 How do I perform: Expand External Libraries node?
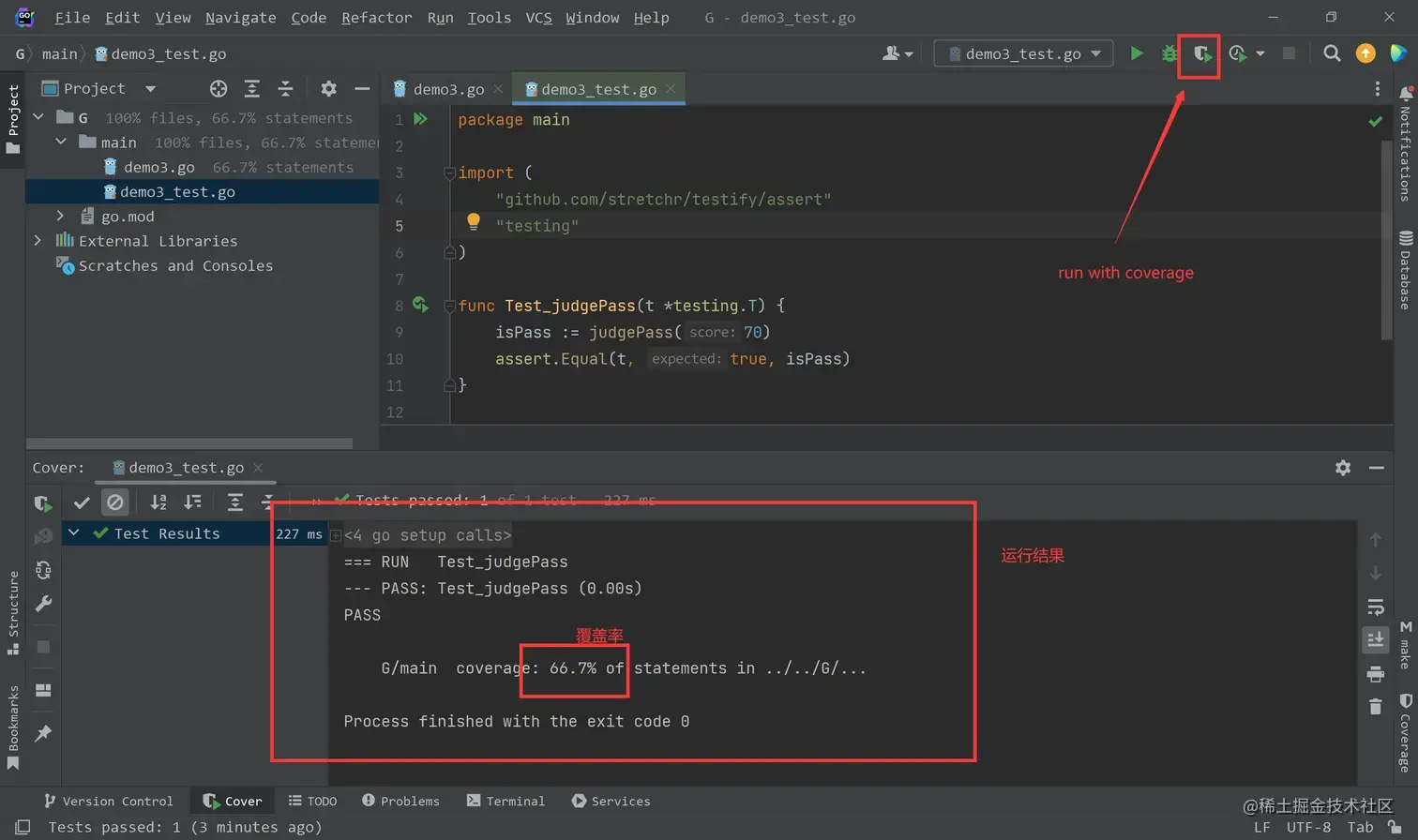click(x=38, y=240)
